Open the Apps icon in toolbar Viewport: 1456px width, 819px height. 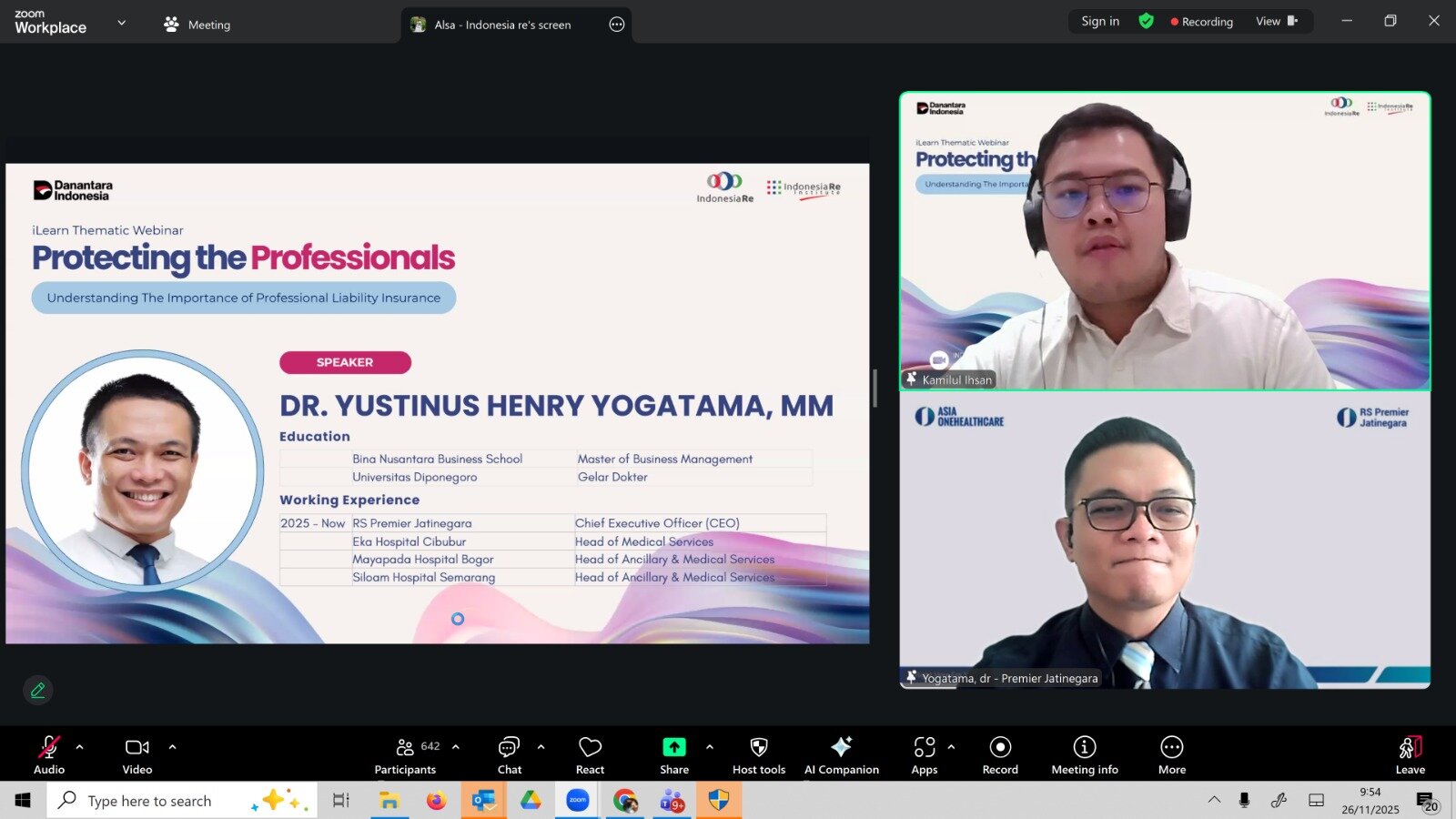click(x=924, y=755)
